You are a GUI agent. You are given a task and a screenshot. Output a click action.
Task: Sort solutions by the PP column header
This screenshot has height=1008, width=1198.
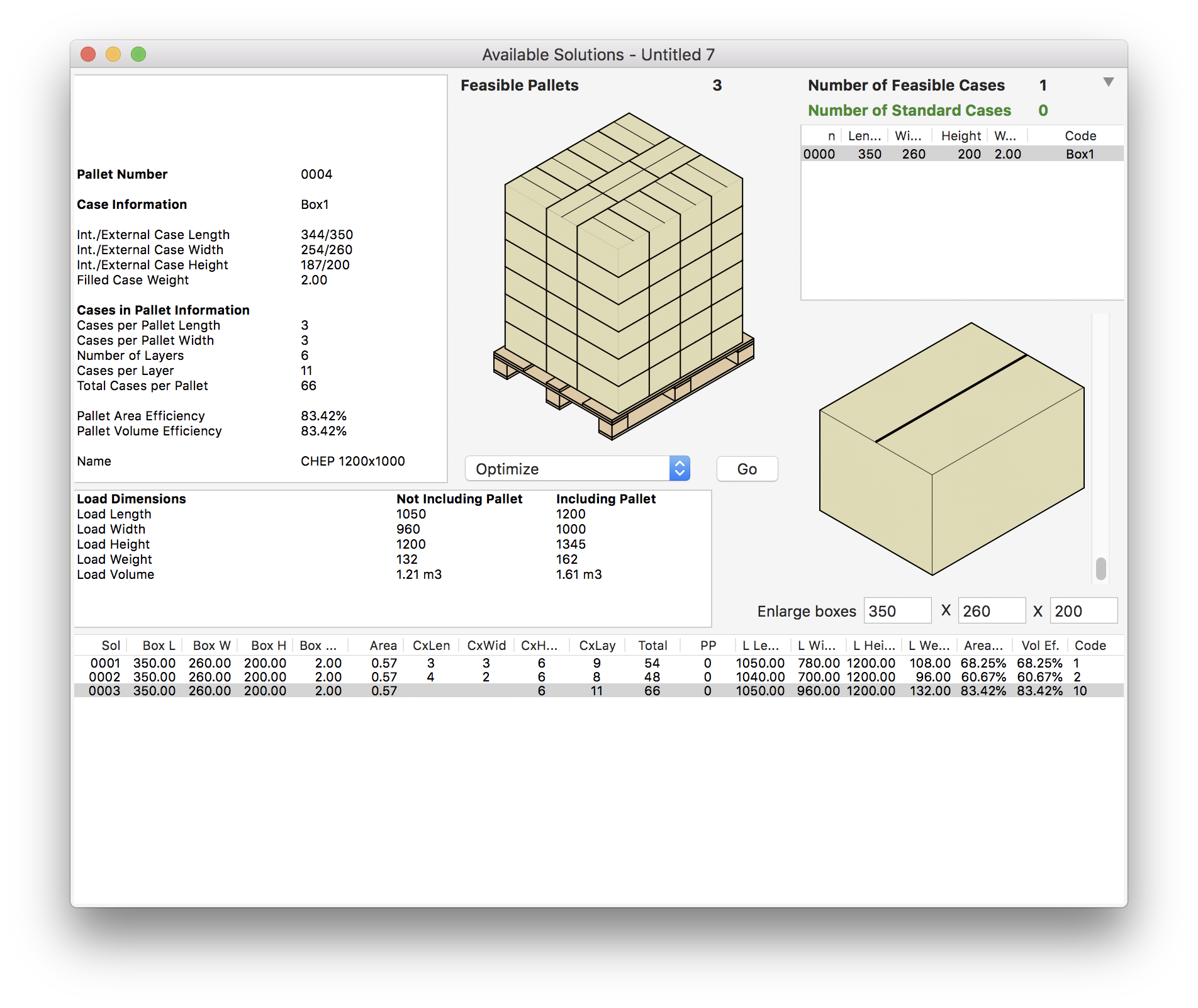[708, 646]
